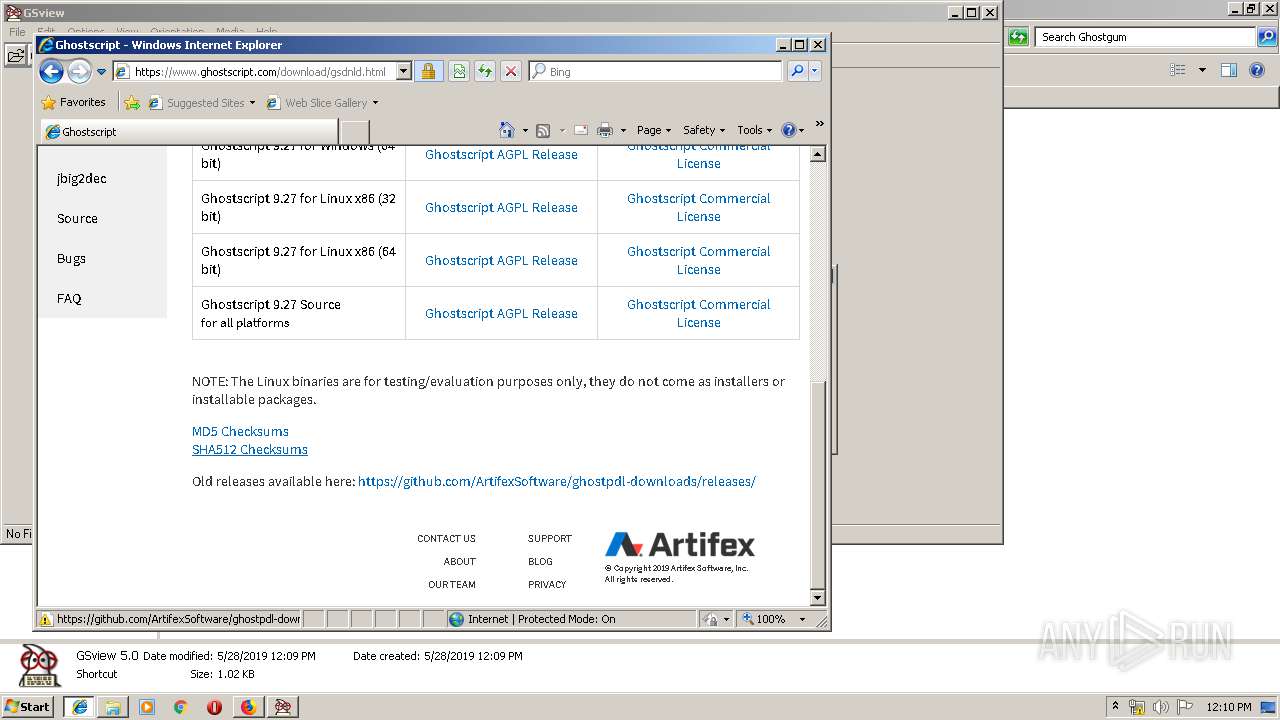Image resolution: width=1280 pixels, height=720 pixels.
Task: Open the Help question mark menu
Action: pos(792,130)
